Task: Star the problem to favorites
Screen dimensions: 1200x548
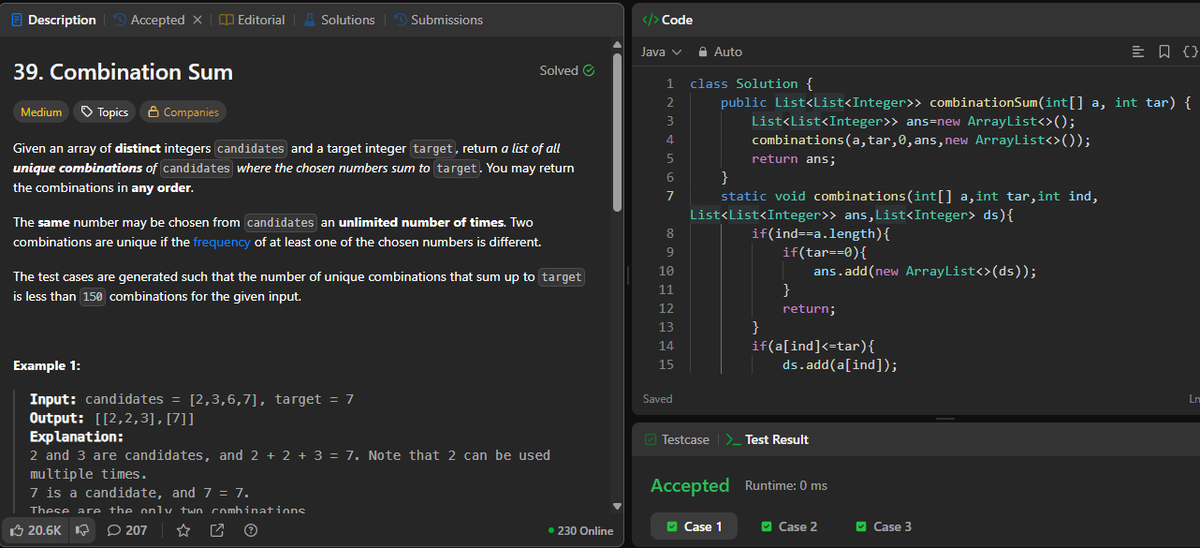Action: [x=183, y=530]
